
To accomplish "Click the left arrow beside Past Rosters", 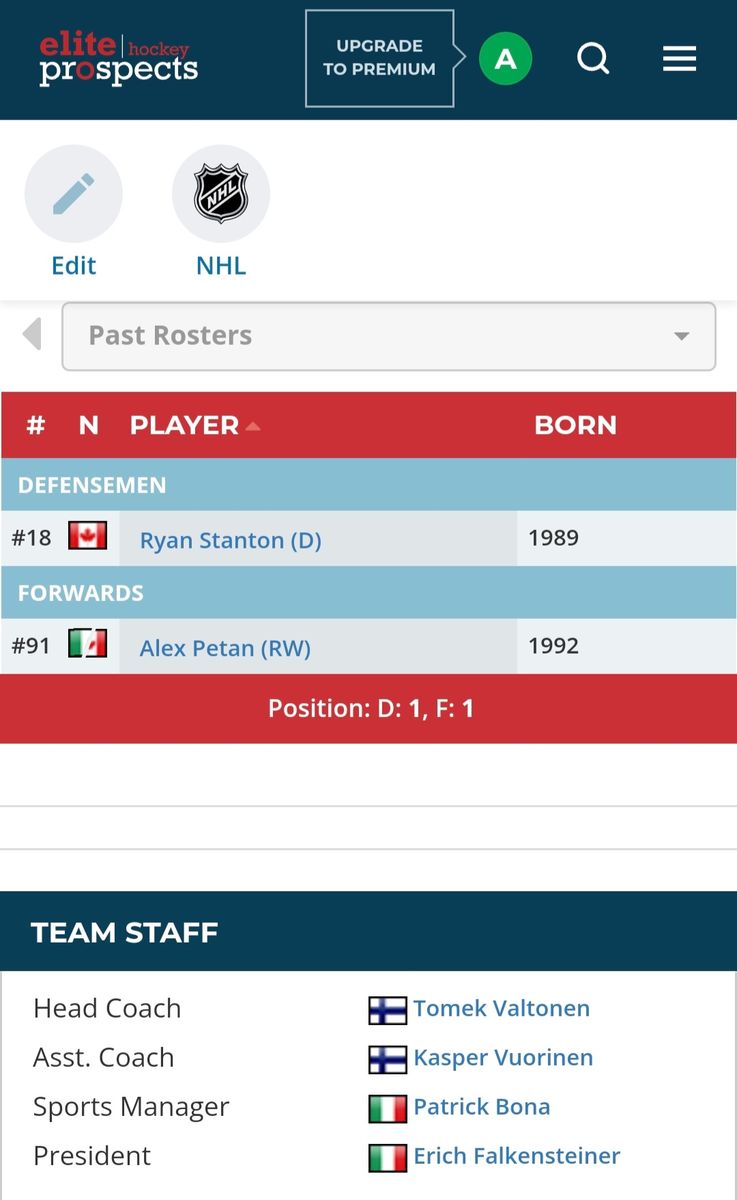I will point(32,334).
